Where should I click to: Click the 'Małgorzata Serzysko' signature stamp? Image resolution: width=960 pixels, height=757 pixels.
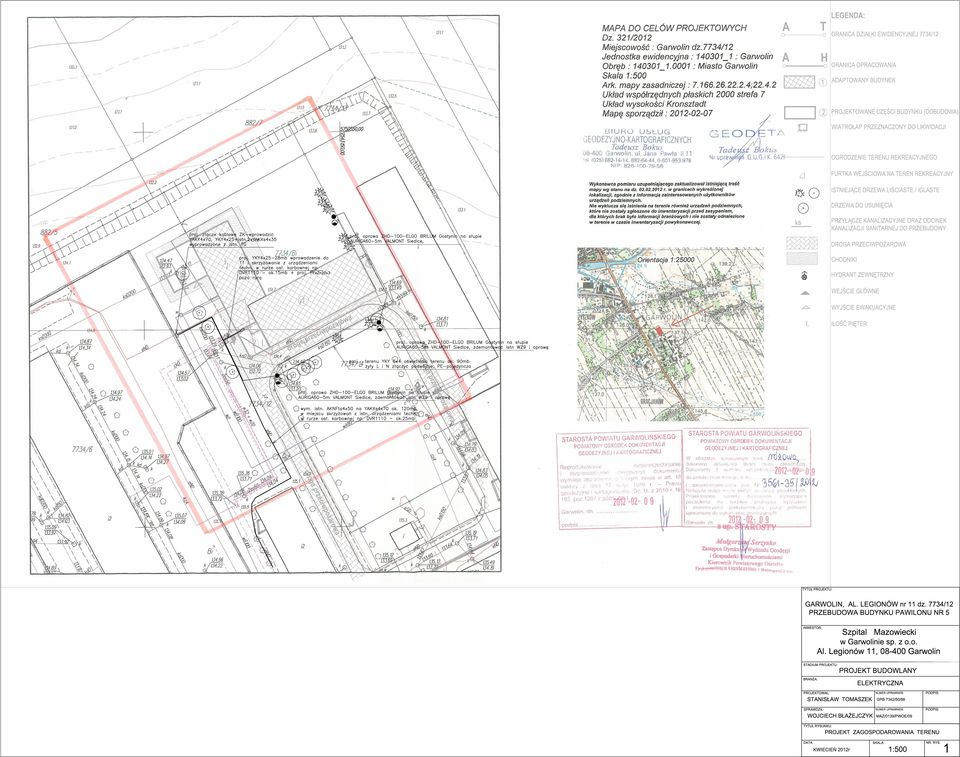744,555
